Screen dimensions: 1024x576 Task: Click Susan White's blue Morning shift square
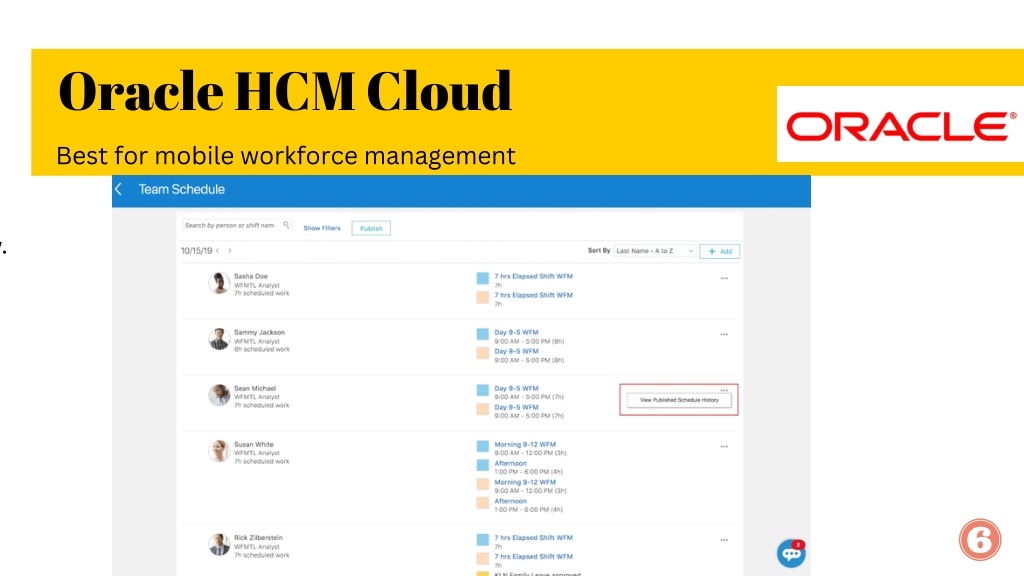click(x=483, y=446)
